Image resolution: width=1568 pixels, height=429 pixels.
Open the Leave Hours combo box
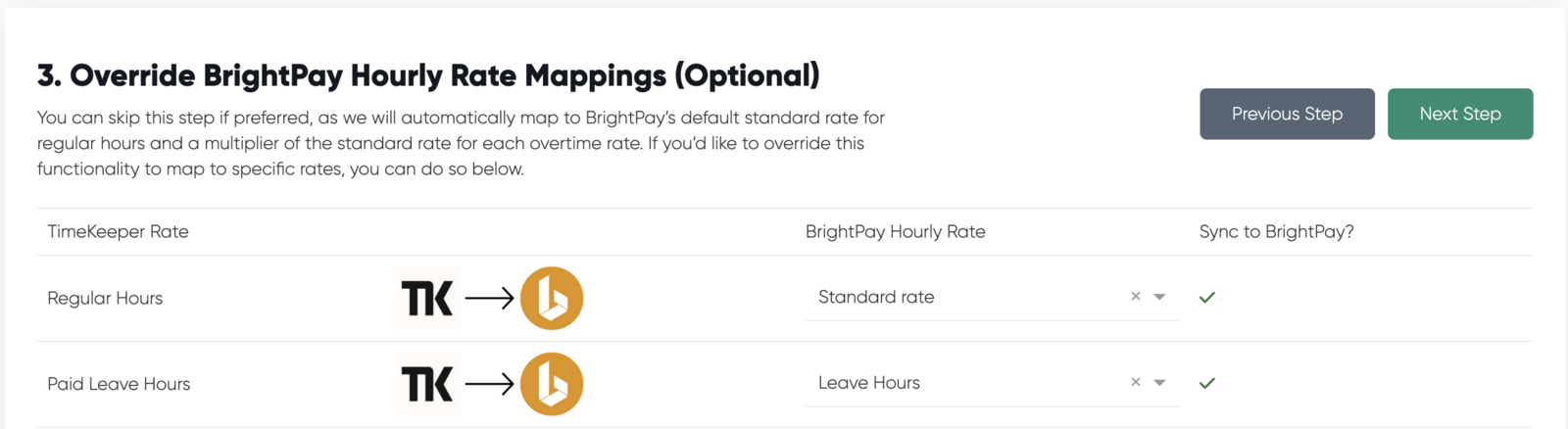(x=992, y=383)
